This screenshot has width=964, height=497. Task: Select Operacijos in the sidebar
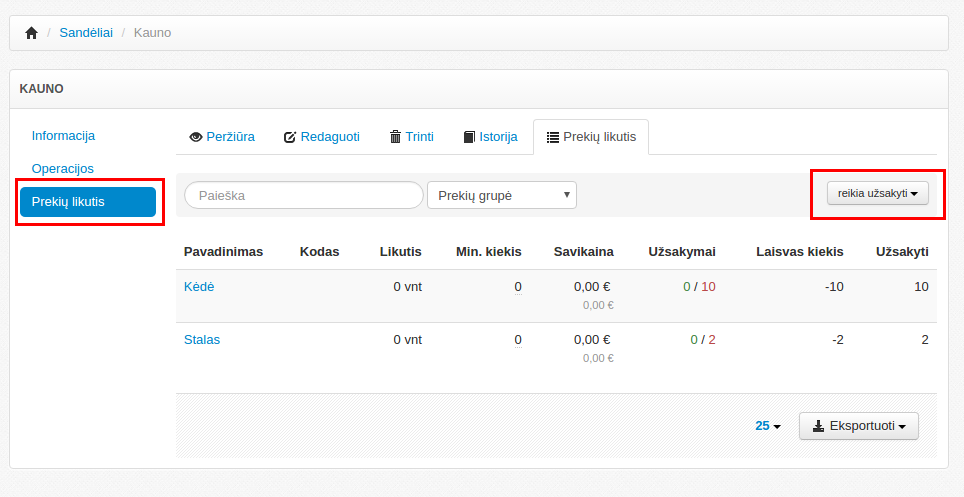click(62, 168)
